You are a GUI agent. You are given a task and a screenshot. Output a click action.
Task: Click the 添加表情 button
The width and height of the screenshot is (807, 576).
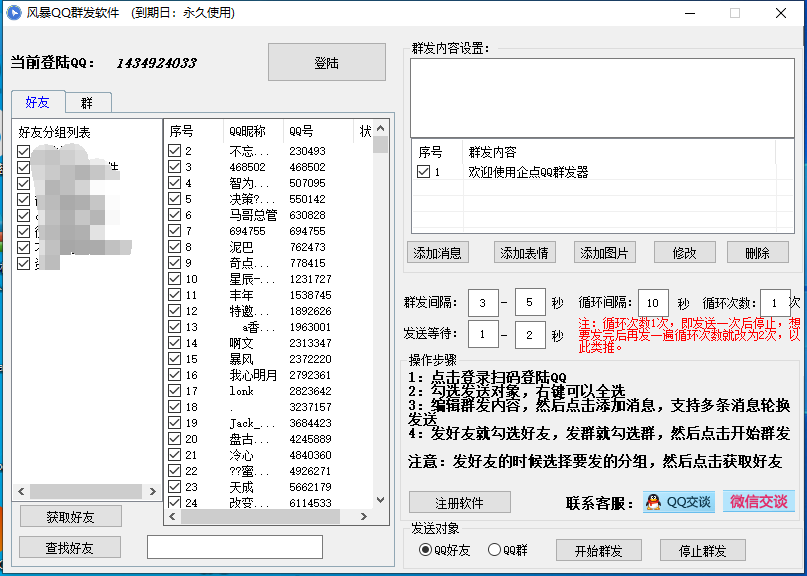click(x=524, y=253)
